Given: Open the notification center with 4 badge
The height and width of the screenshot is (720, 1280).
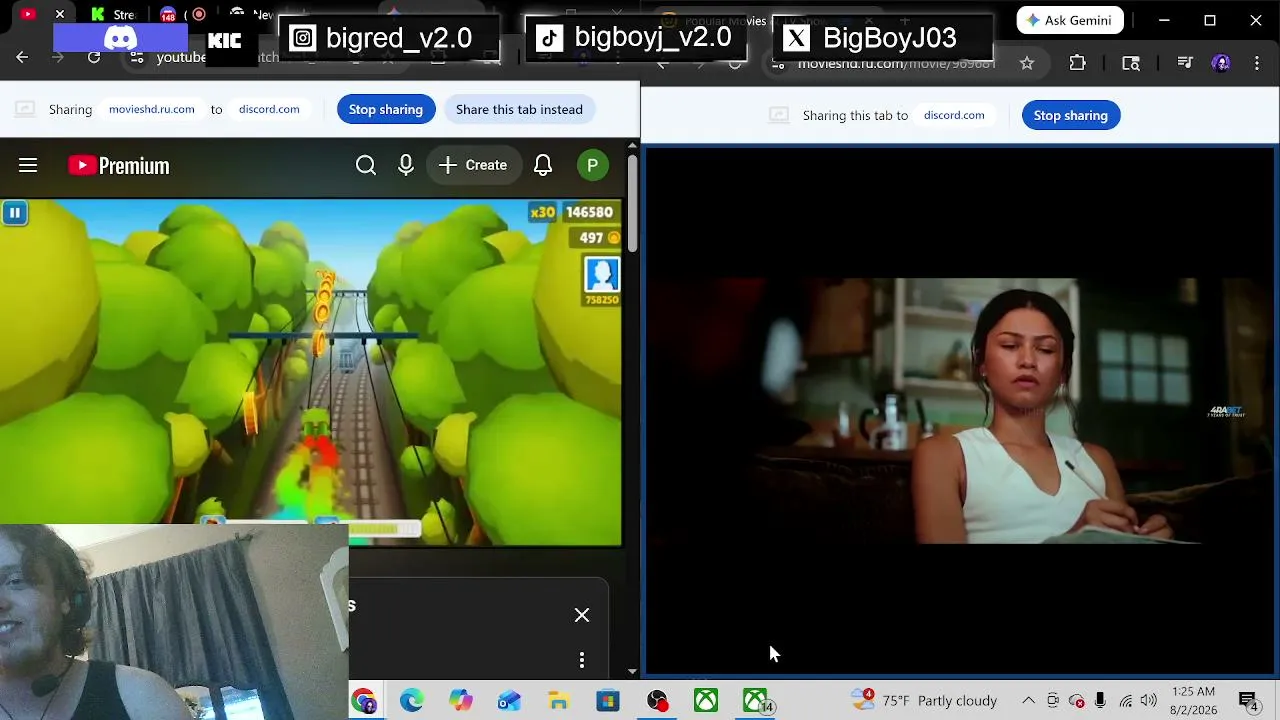Looking at the screenshot, I should [x=1249, y=700].
